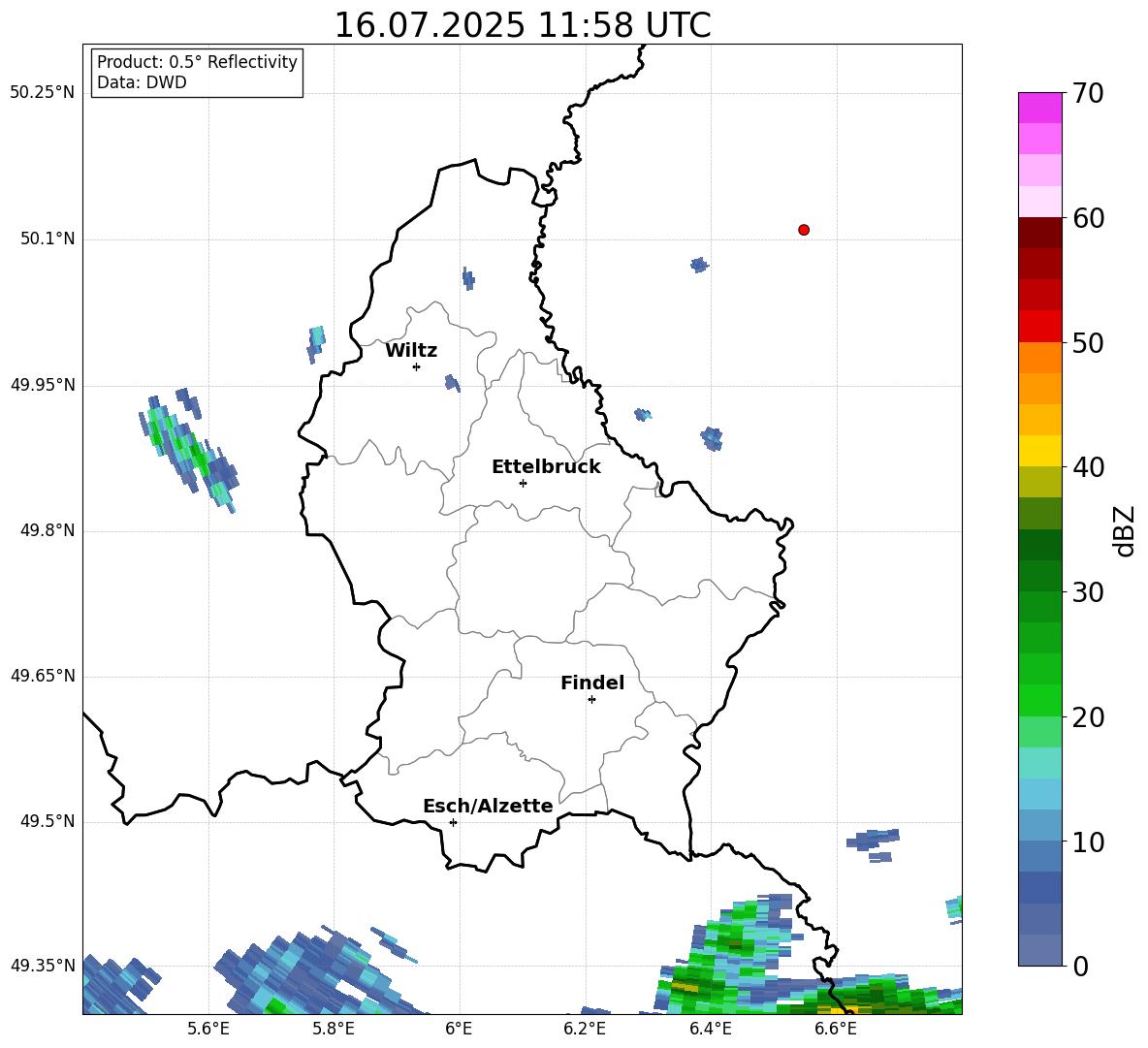Click the dBZ colorbar axis label
The image size is (1148, 1048).
[1126, 530]
